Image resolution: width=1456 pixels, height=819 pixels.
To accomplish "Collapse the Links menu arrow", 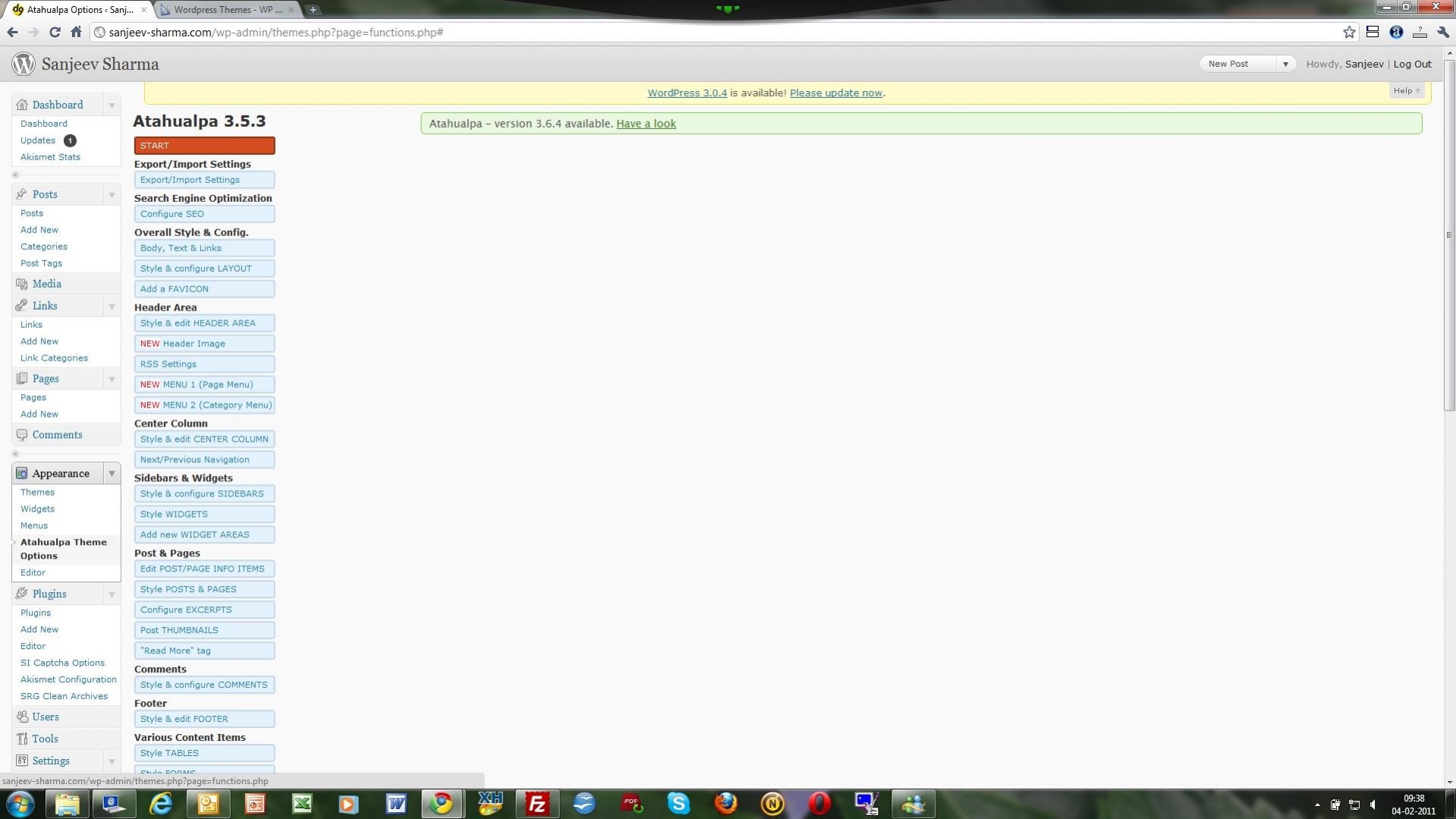I will click(x=112, y=306).
